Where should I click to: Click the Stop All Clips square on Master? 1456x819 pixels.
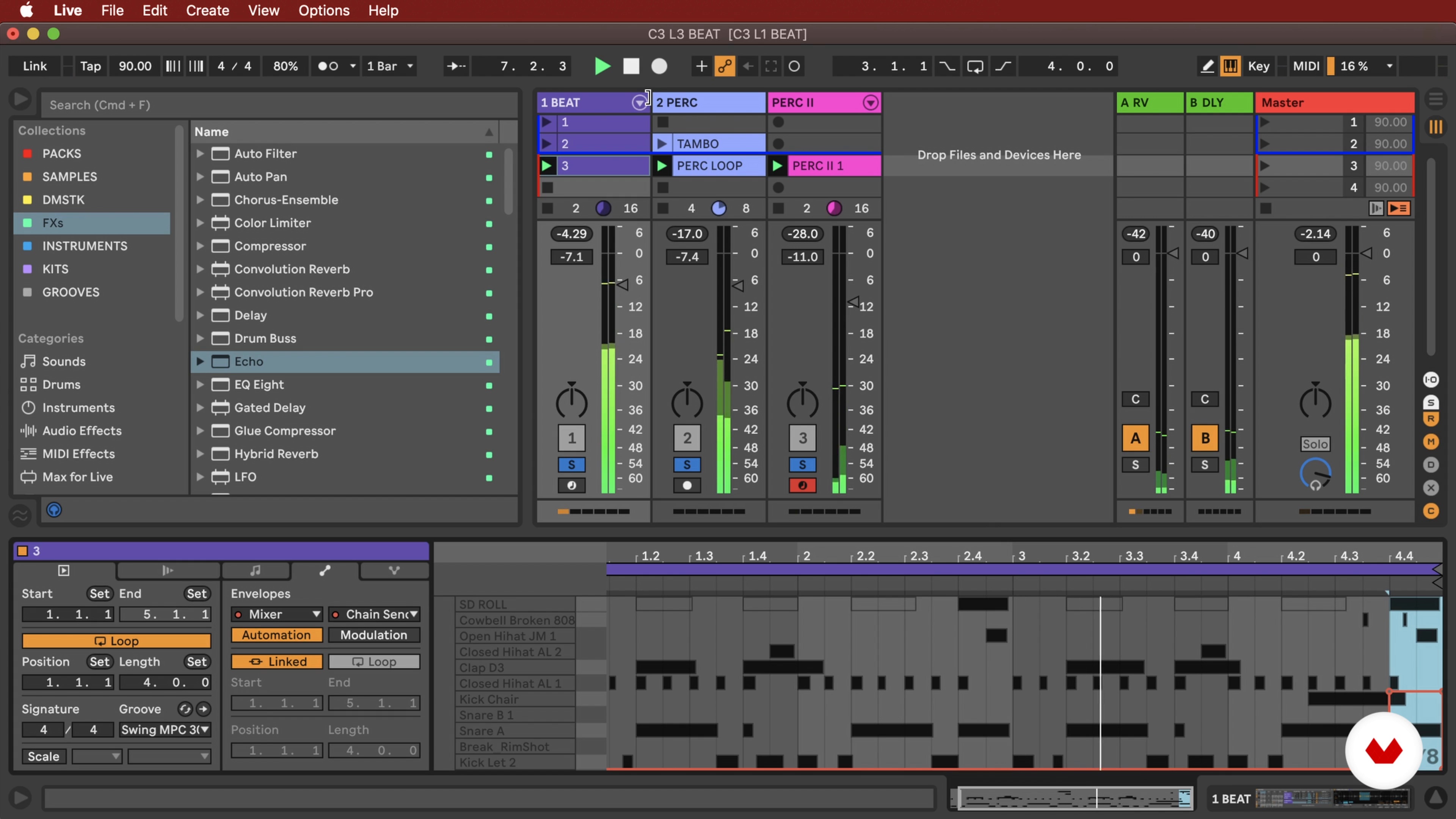[x=1266, y=209]
